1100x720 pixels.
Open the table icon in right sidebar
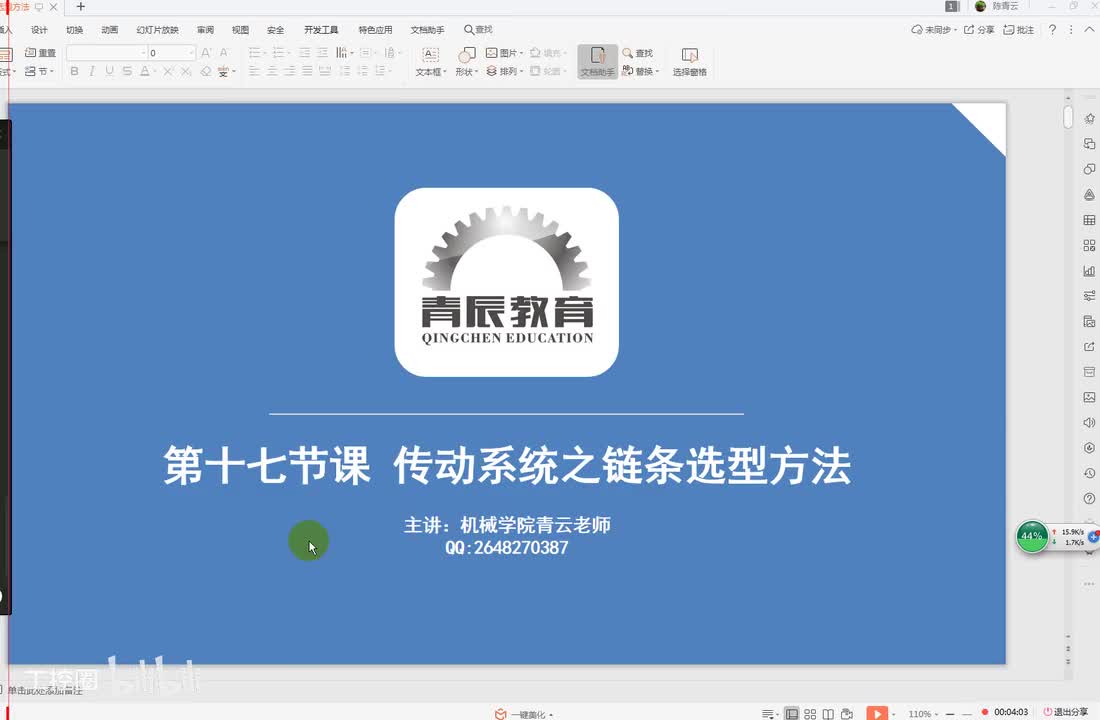1089,220
